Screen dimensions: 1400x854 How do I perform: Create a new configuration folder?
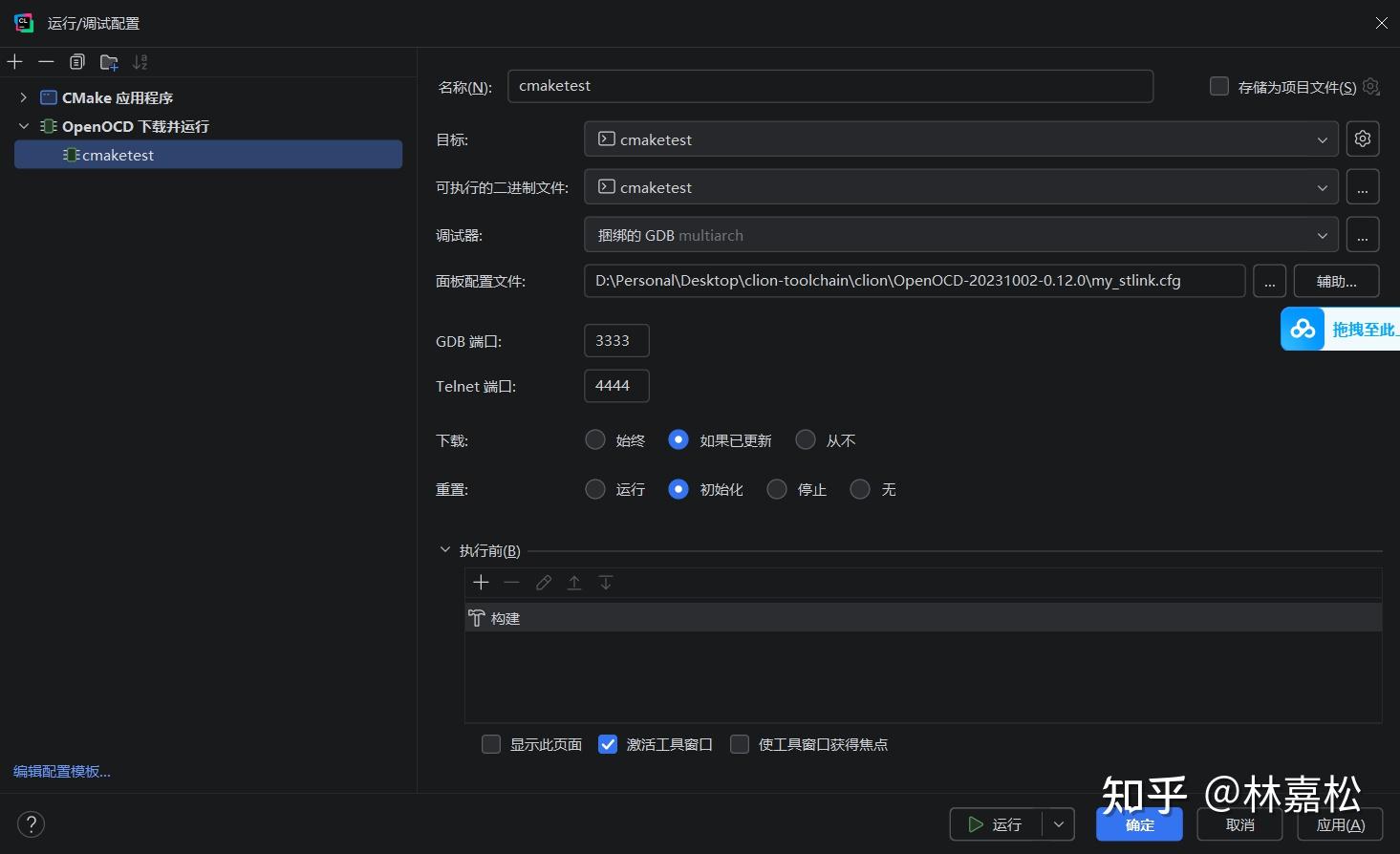pos(109,62)
